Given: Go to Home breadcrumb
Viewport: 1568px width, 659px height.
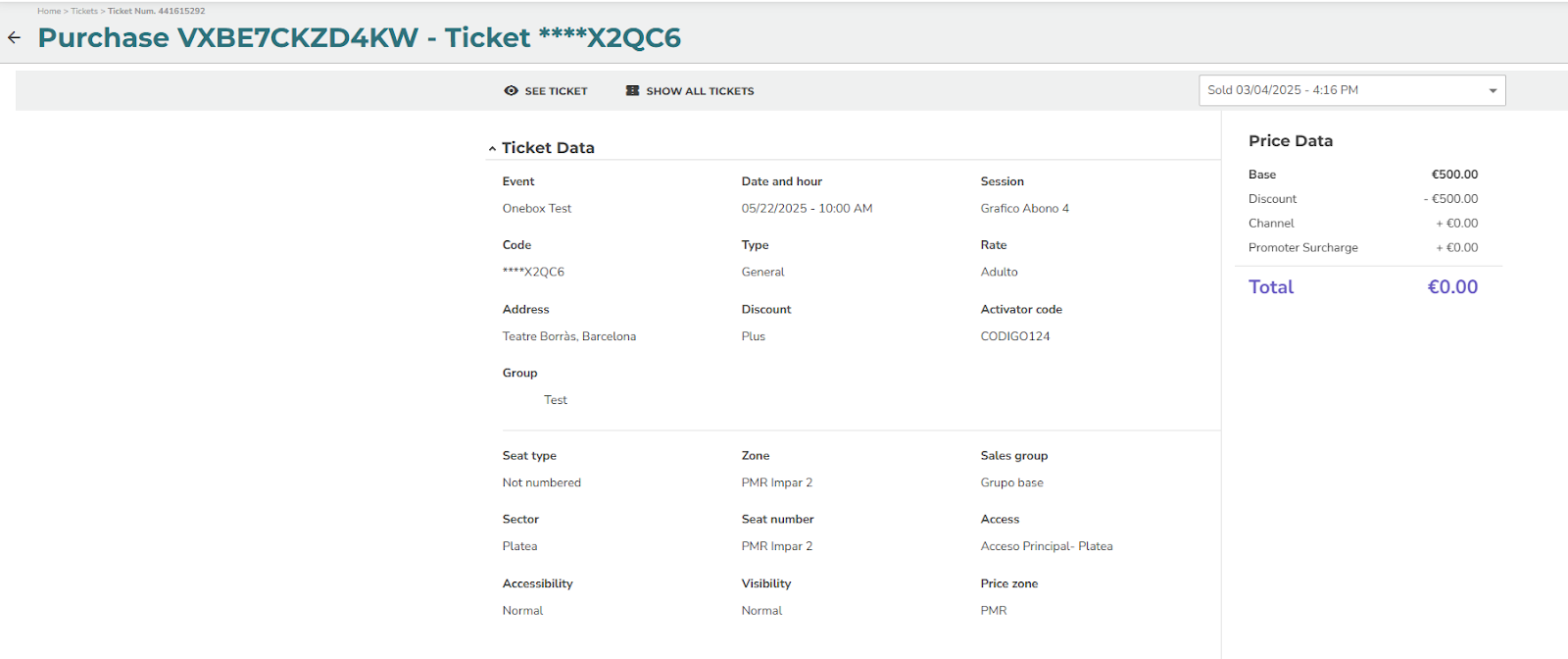Looking at the screenshot, I should (x=49, y=11).
